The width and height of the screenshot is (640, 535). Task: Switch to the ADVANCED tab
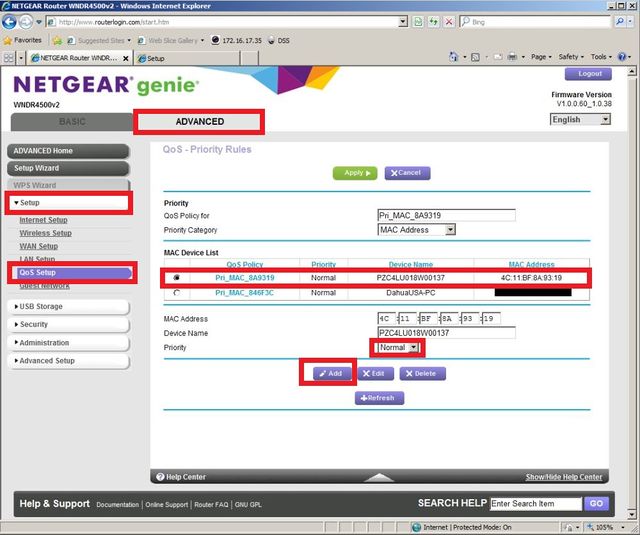coord(200,122)
